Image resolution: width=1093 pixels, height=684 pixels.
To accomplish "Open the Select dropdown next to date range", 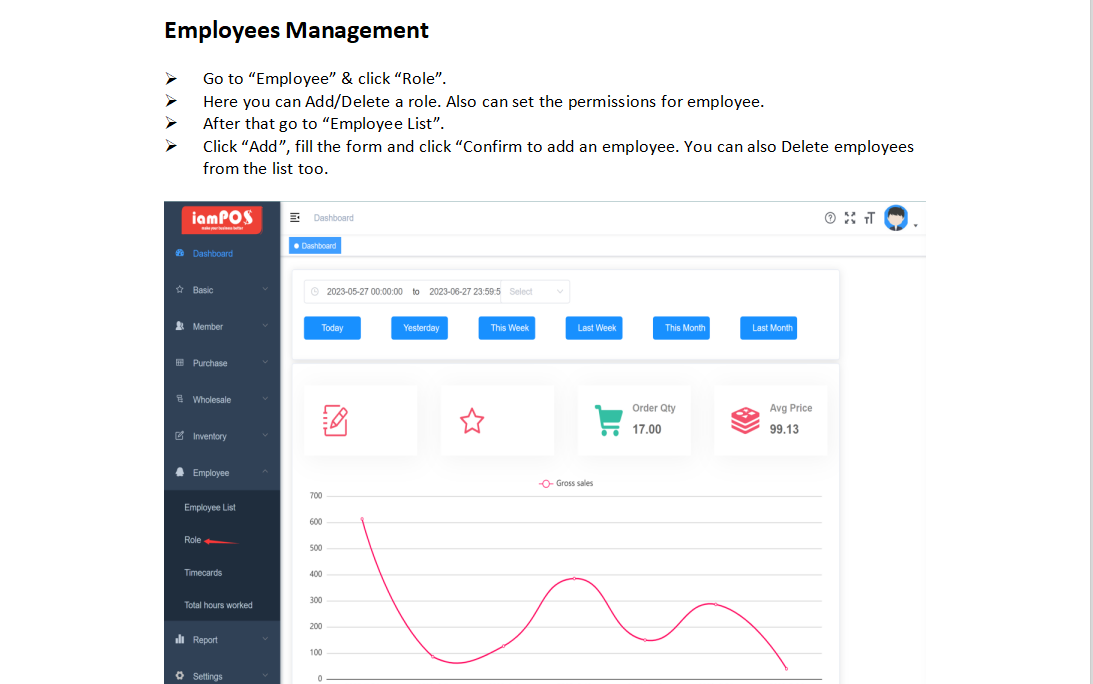I will point(534,292).
